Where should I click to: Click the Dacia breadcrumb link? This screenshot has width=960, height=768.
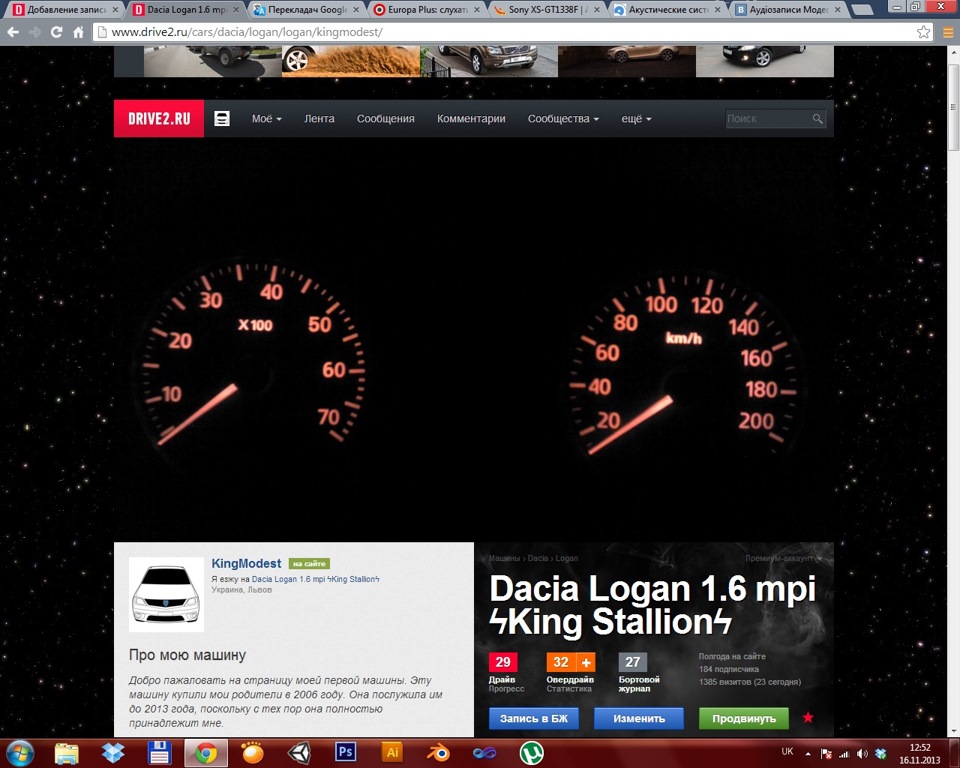[x=538, y=558]
